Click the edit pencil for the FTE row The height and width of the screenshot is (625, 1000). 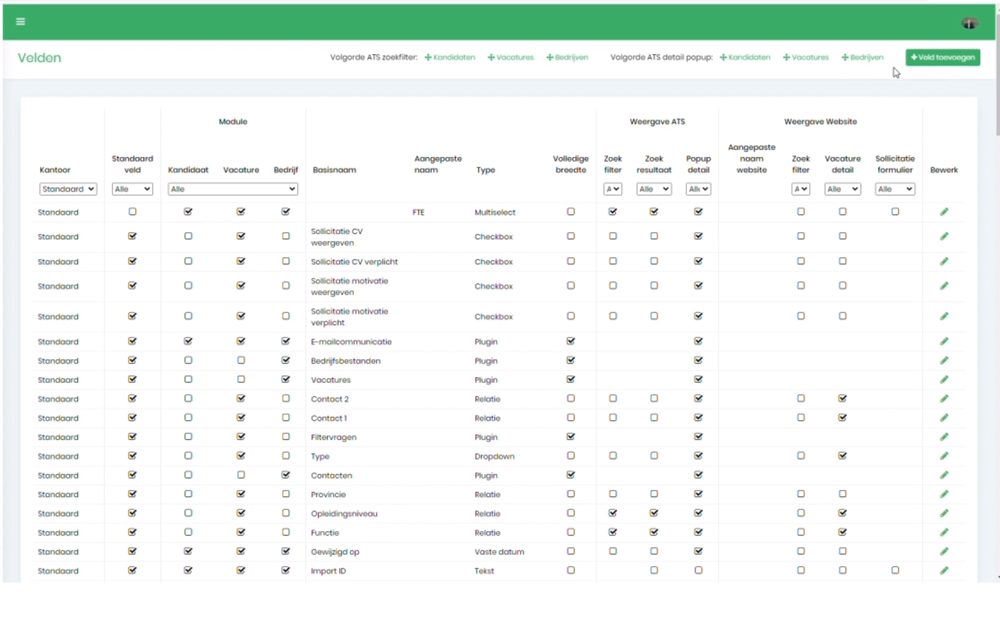click(x=944, y=212)
